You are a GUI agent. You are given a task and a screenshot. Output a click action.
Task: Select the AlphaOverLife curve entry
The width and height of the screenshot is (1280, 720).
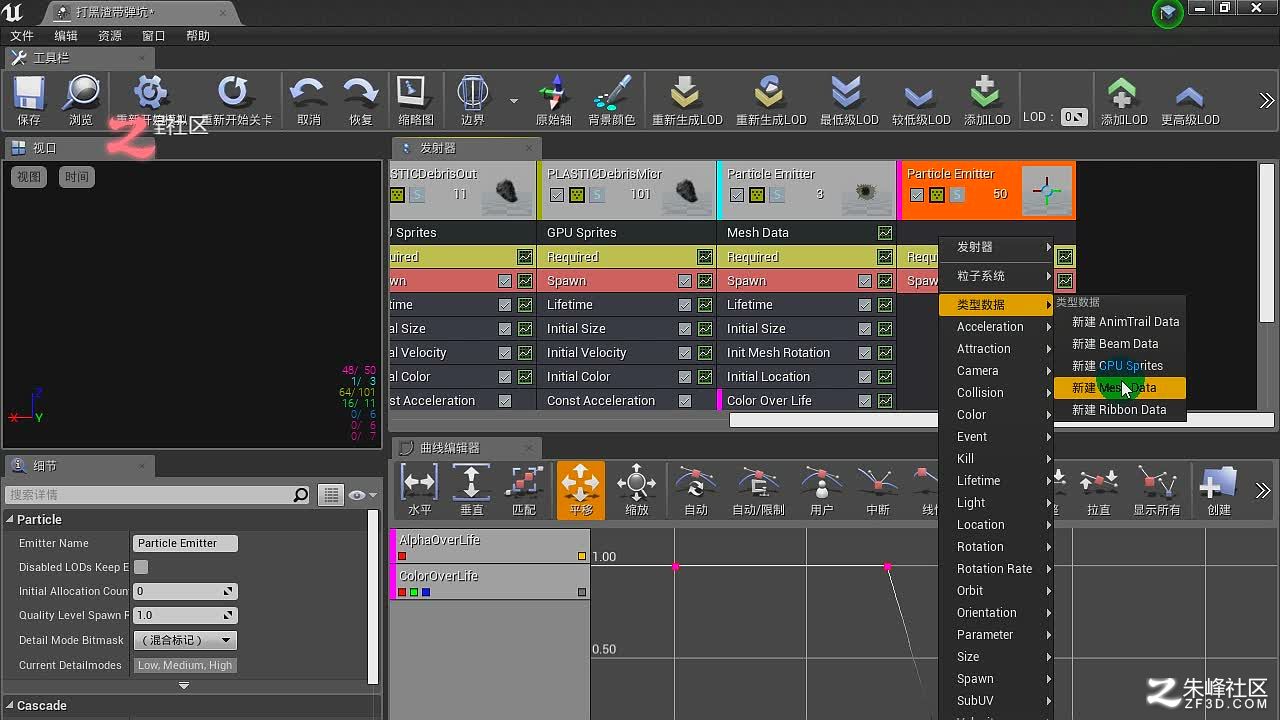[490, 546]
